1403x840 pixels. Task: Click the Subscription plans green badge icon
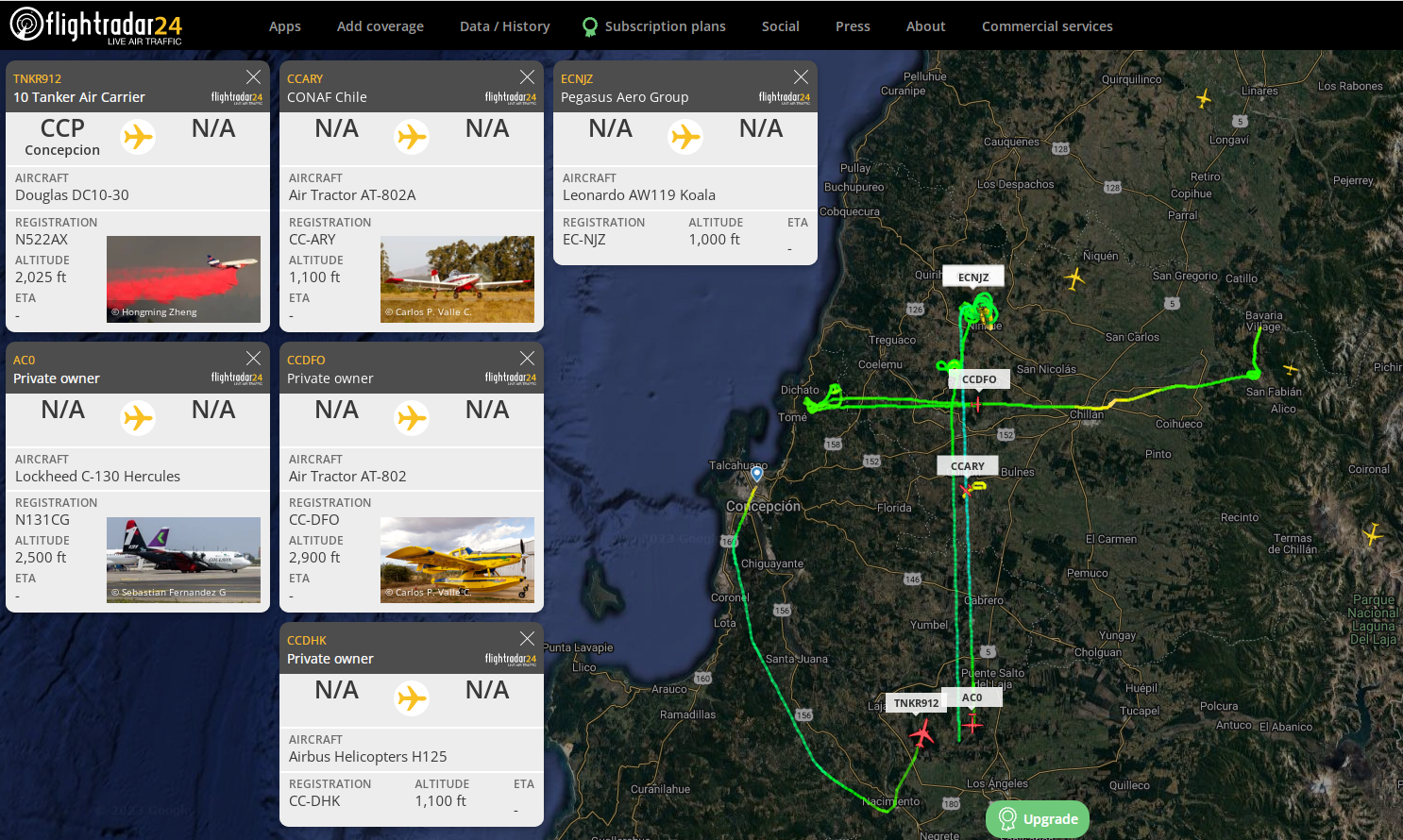coord(590,26)
